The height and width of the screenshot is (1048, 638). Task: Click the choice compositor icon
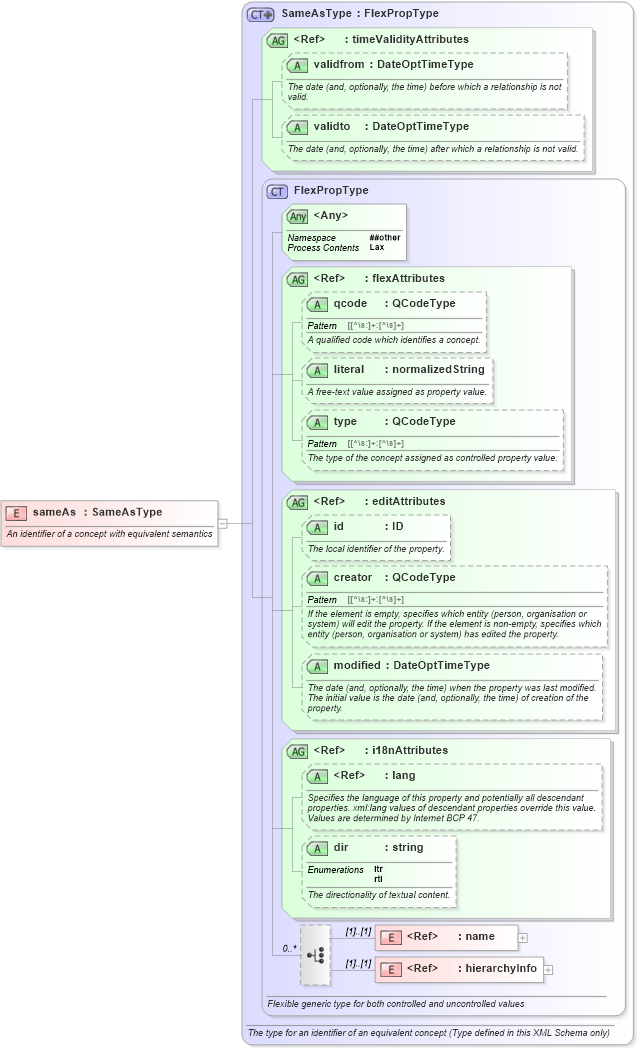pos(315,955)
